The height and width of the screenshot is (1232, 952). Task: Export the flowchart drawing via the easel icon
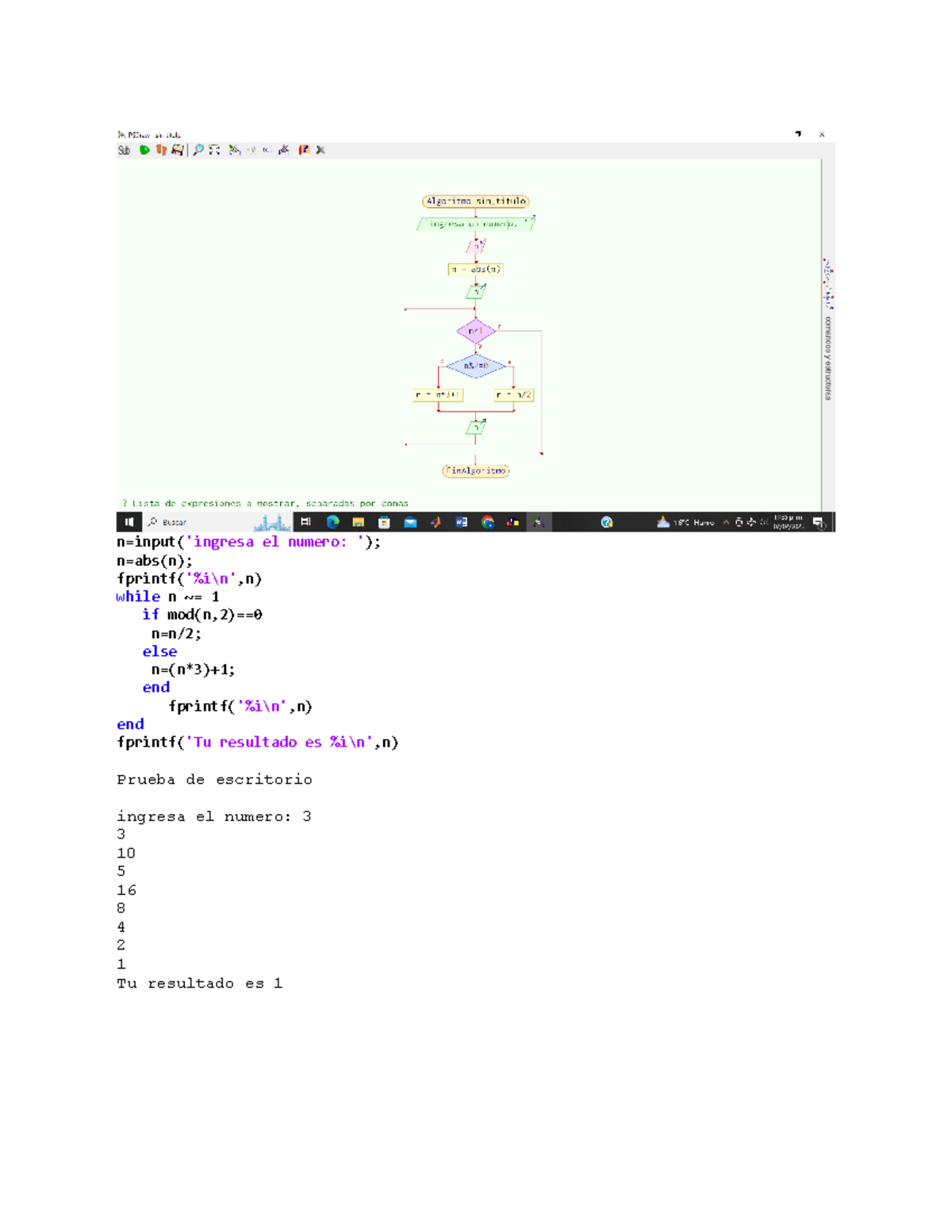178,149
